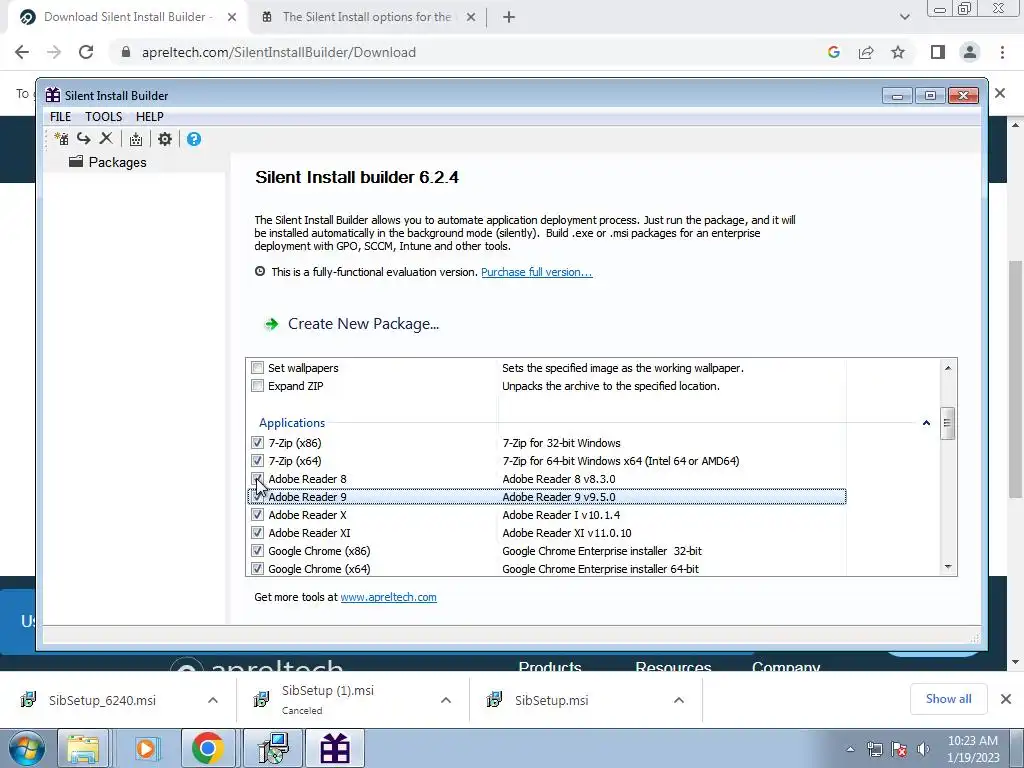Image resolution: width=1024 pixels, height=768 pixels.
Task: Select the Adobe Reader 9 v9.5.0 description
Action: tap(559, 497)
